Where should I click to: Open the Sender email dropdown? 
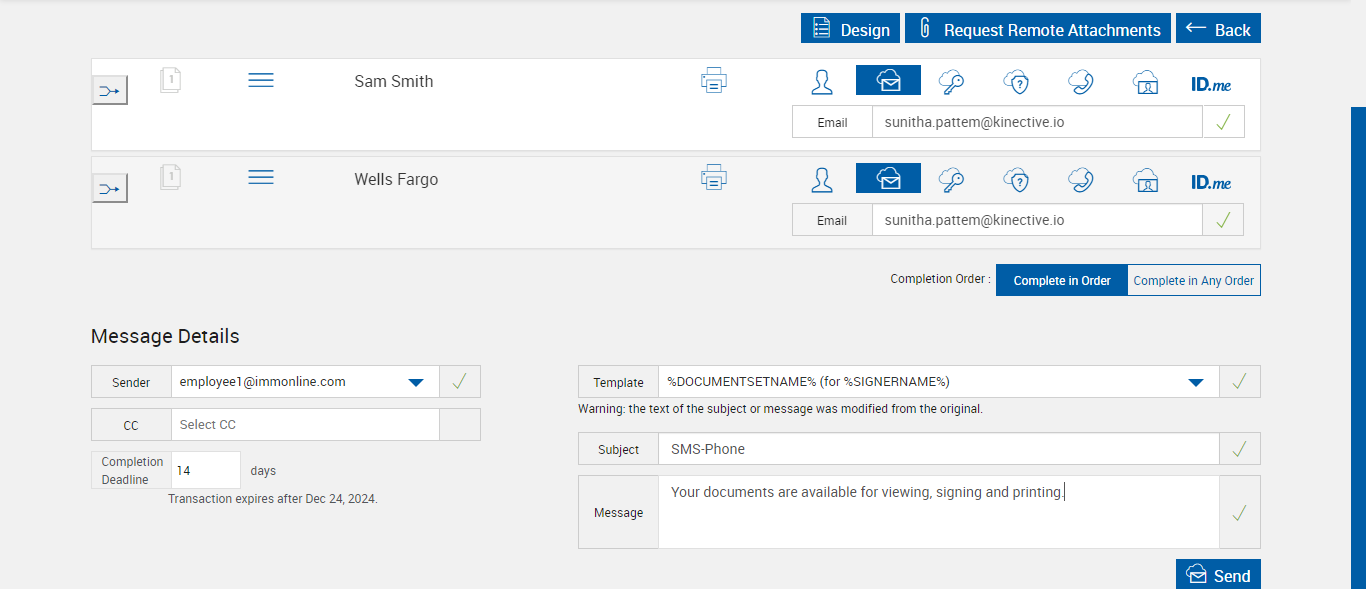(416, 382)
